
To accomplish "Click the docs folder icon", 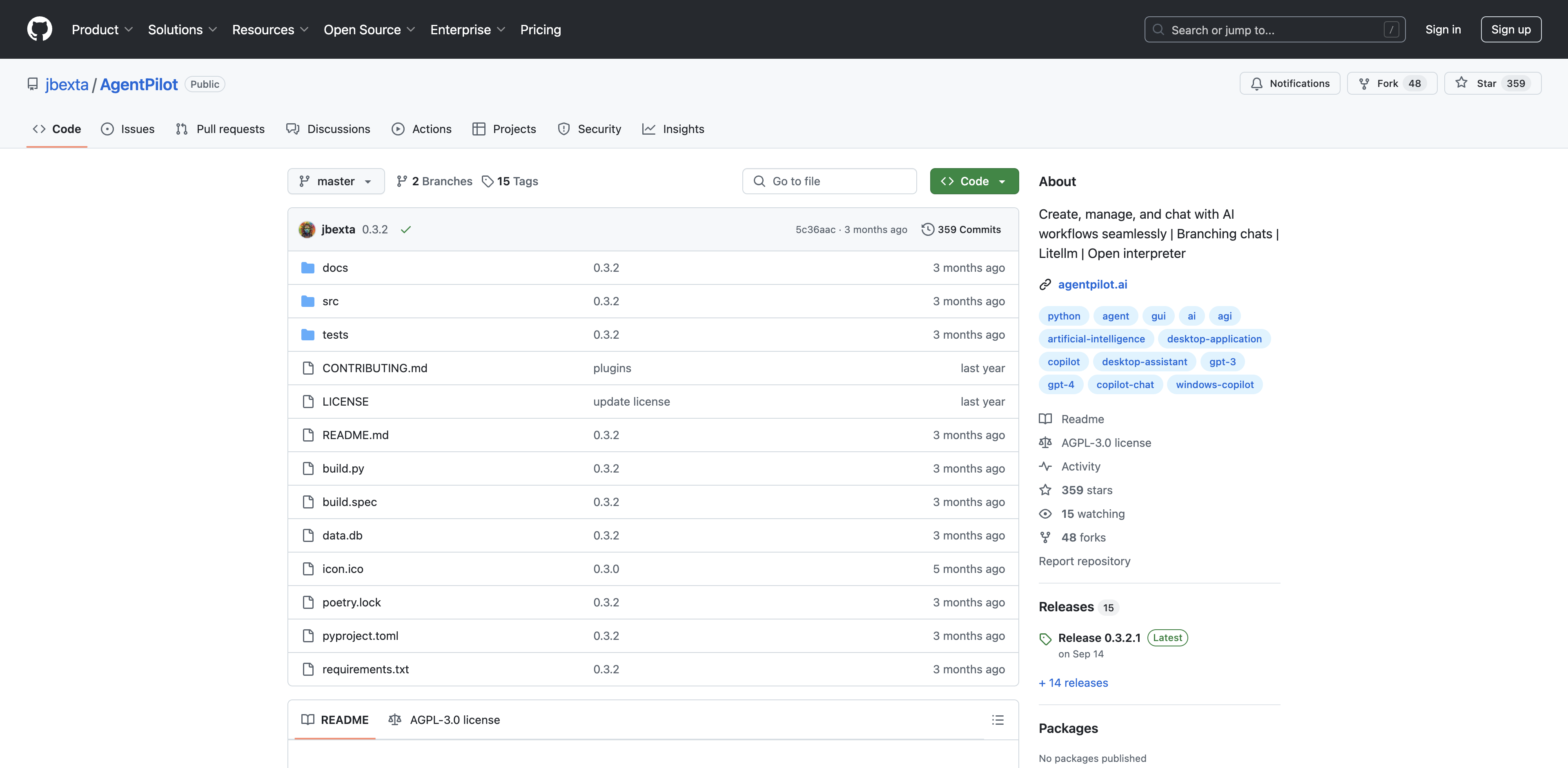I will pos(308,268).
